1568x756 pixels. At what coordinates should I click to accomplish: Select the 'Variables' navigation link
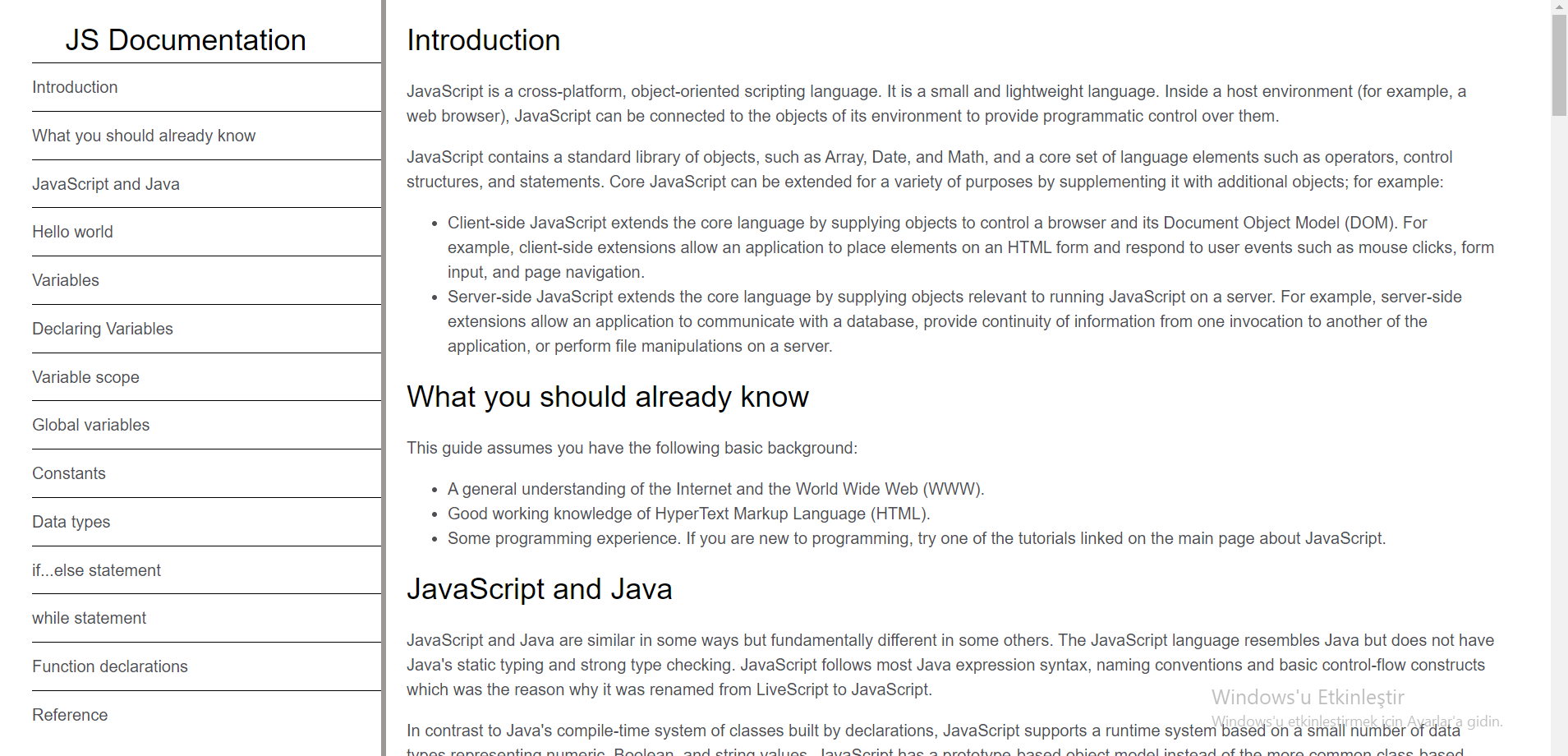point(65,280)
